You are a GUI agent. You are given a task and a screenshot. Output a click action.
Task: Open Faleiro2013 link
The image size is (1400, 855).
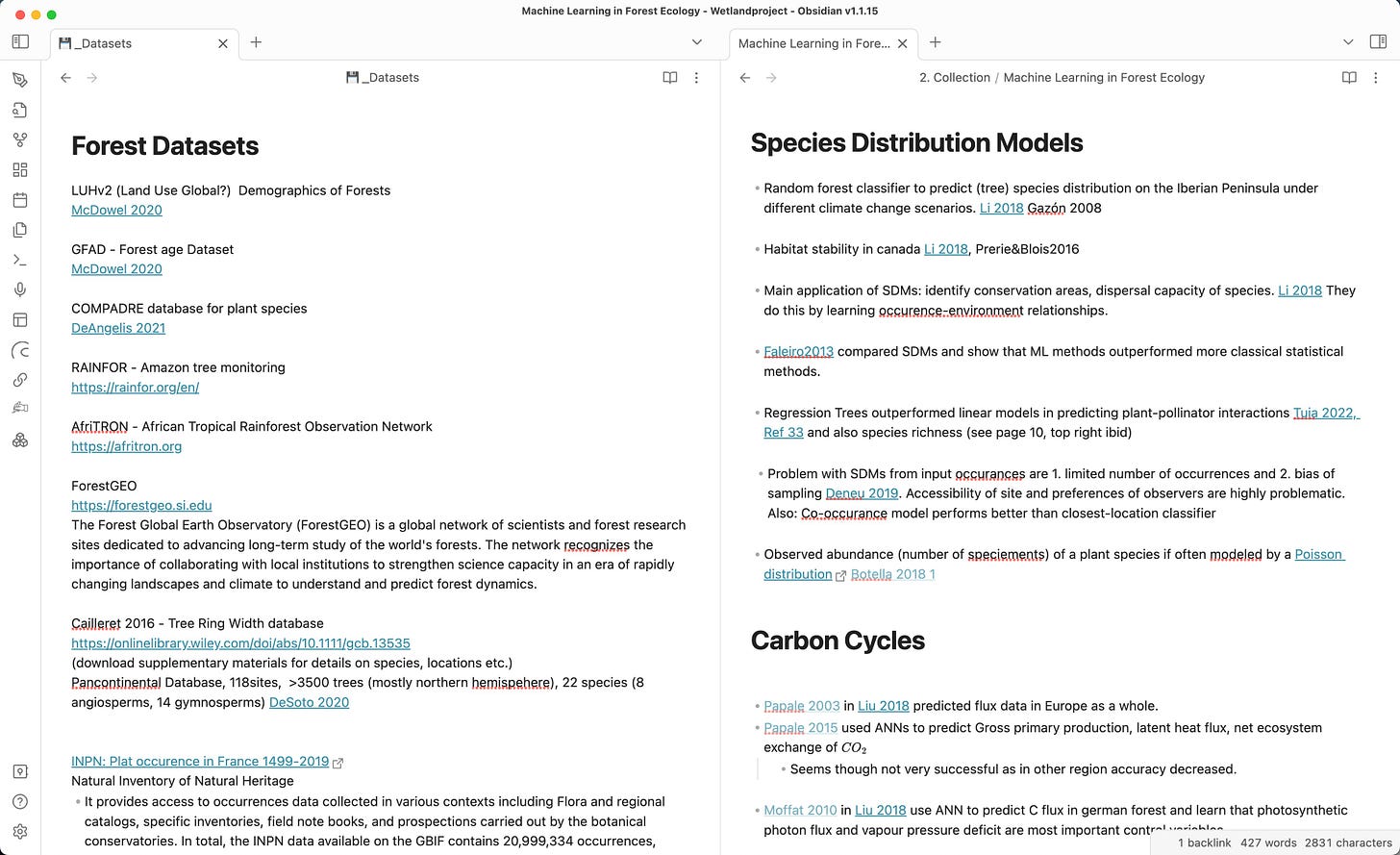pyautogui.click(x=798, y=352)
